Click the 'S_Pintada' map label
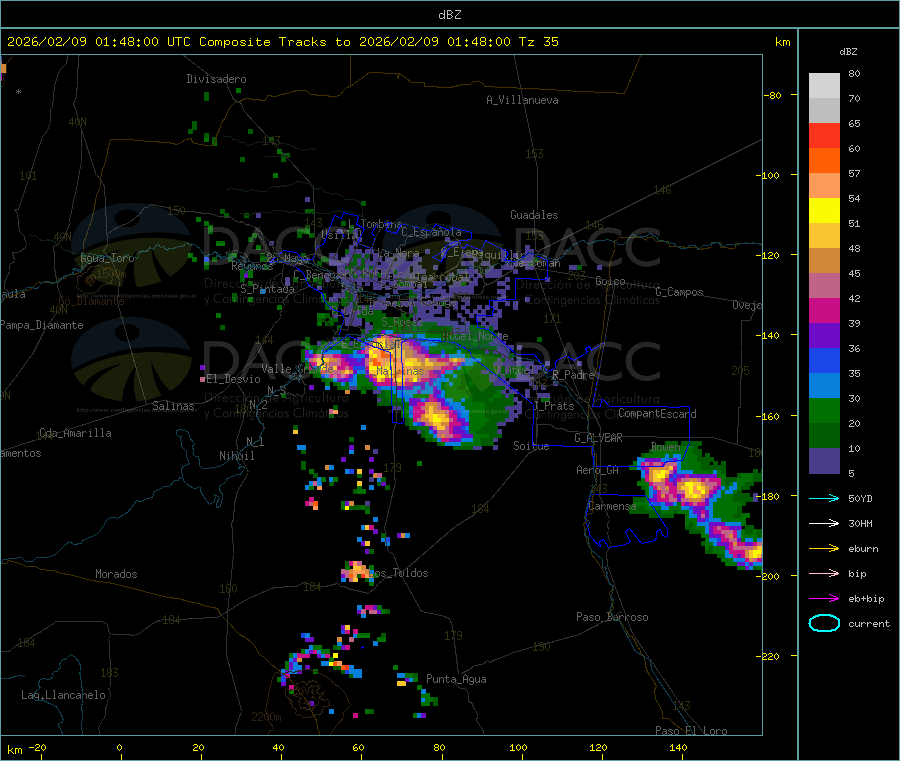The image size is (900, 761). 267,289
